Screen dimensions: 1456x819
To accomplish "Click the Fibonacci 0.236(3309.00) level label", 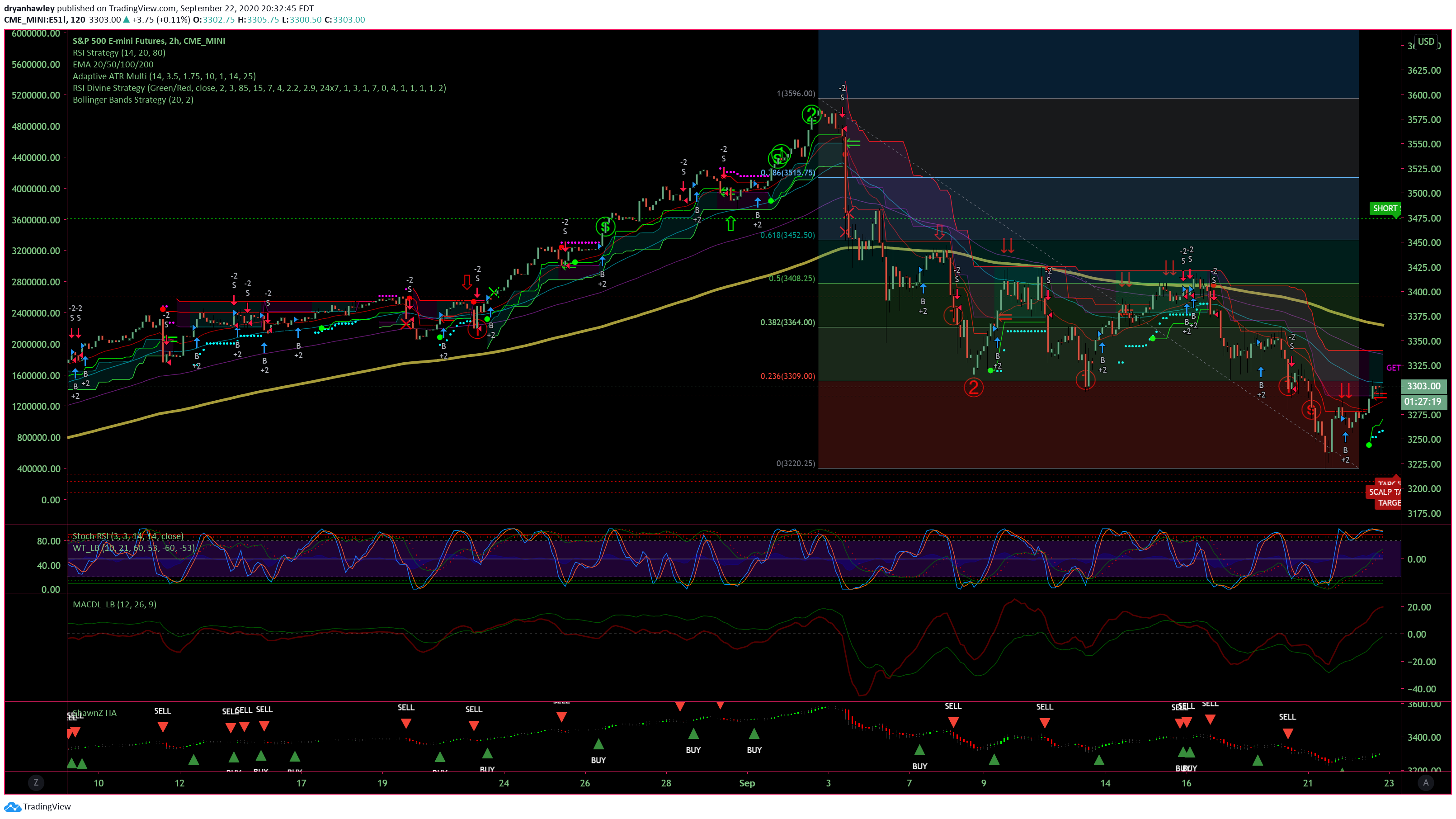I will (x=788, y=376).
